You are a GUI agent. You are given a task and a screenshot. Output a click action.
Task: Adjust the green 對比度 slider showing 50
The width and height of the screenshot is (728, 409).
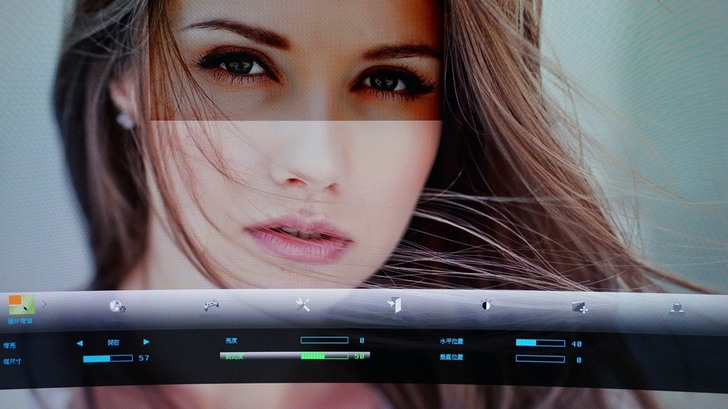(x=324, y=356)
